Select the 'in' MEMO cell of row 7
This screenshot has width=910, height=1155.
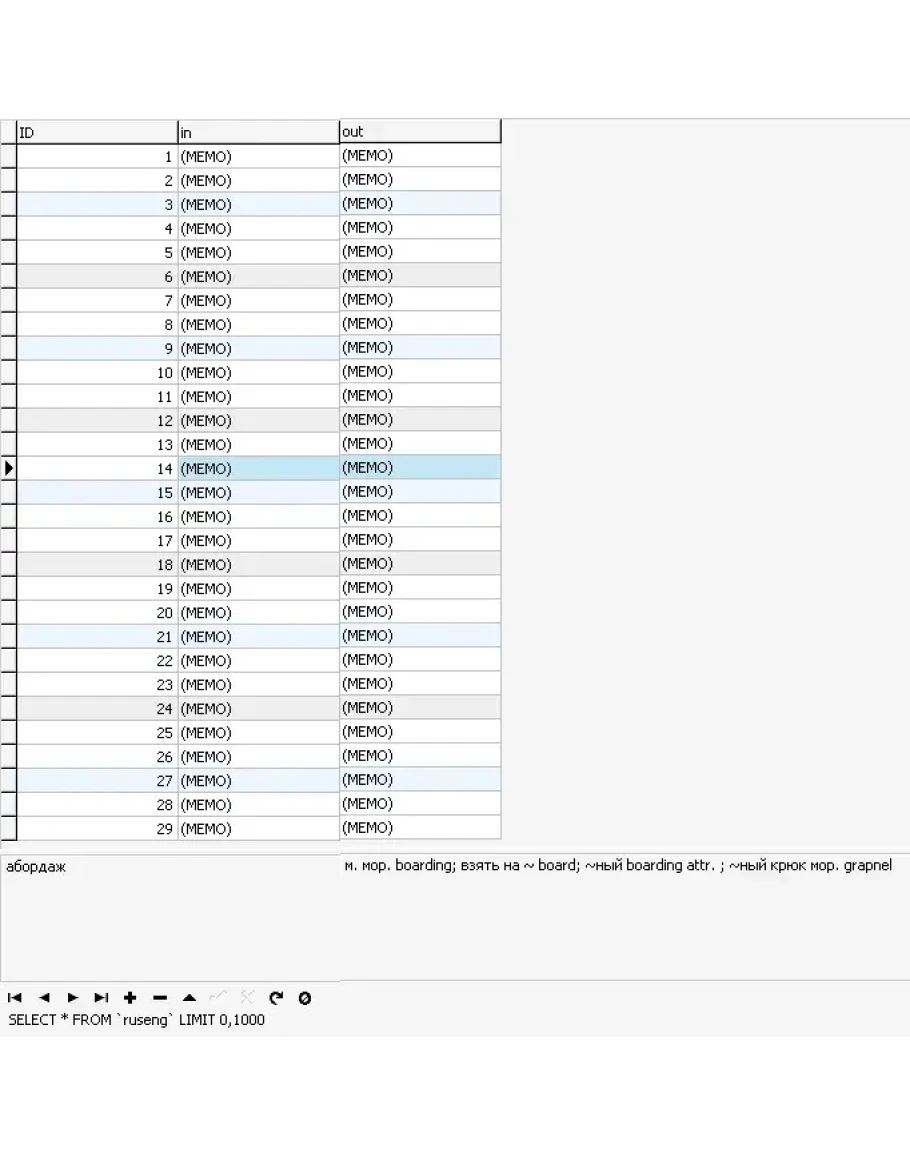(258, 301)
